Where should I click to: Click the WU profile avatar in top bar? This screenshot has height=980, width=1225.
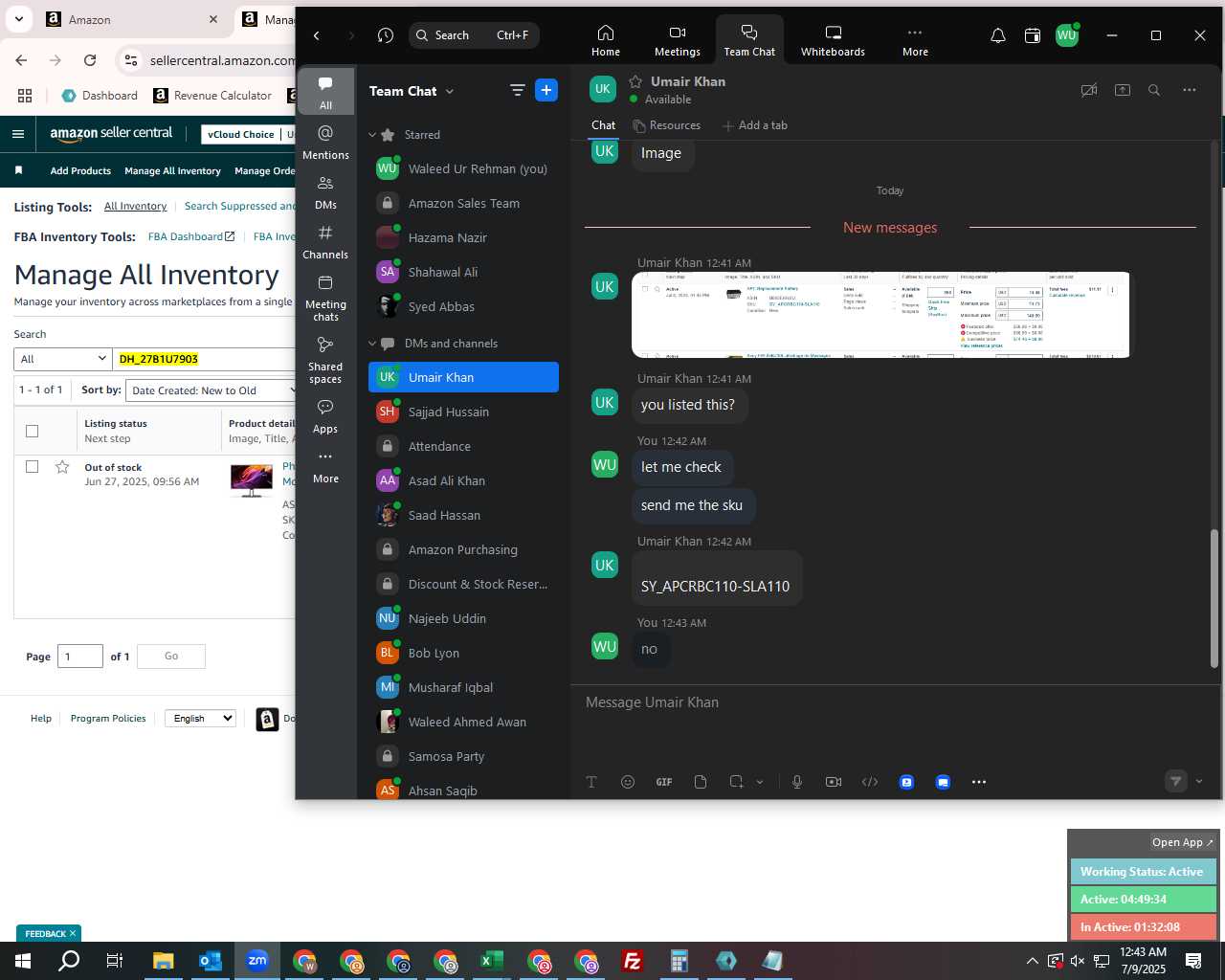(x=1067, y=35)
